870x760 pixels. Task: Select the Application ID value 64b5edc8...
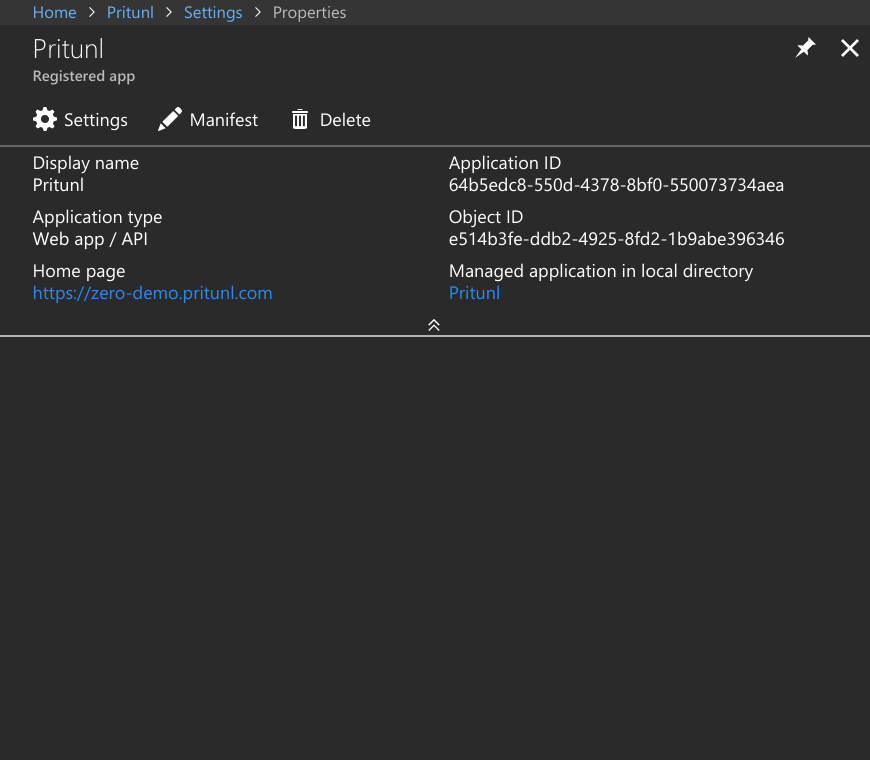coord(616,185)
